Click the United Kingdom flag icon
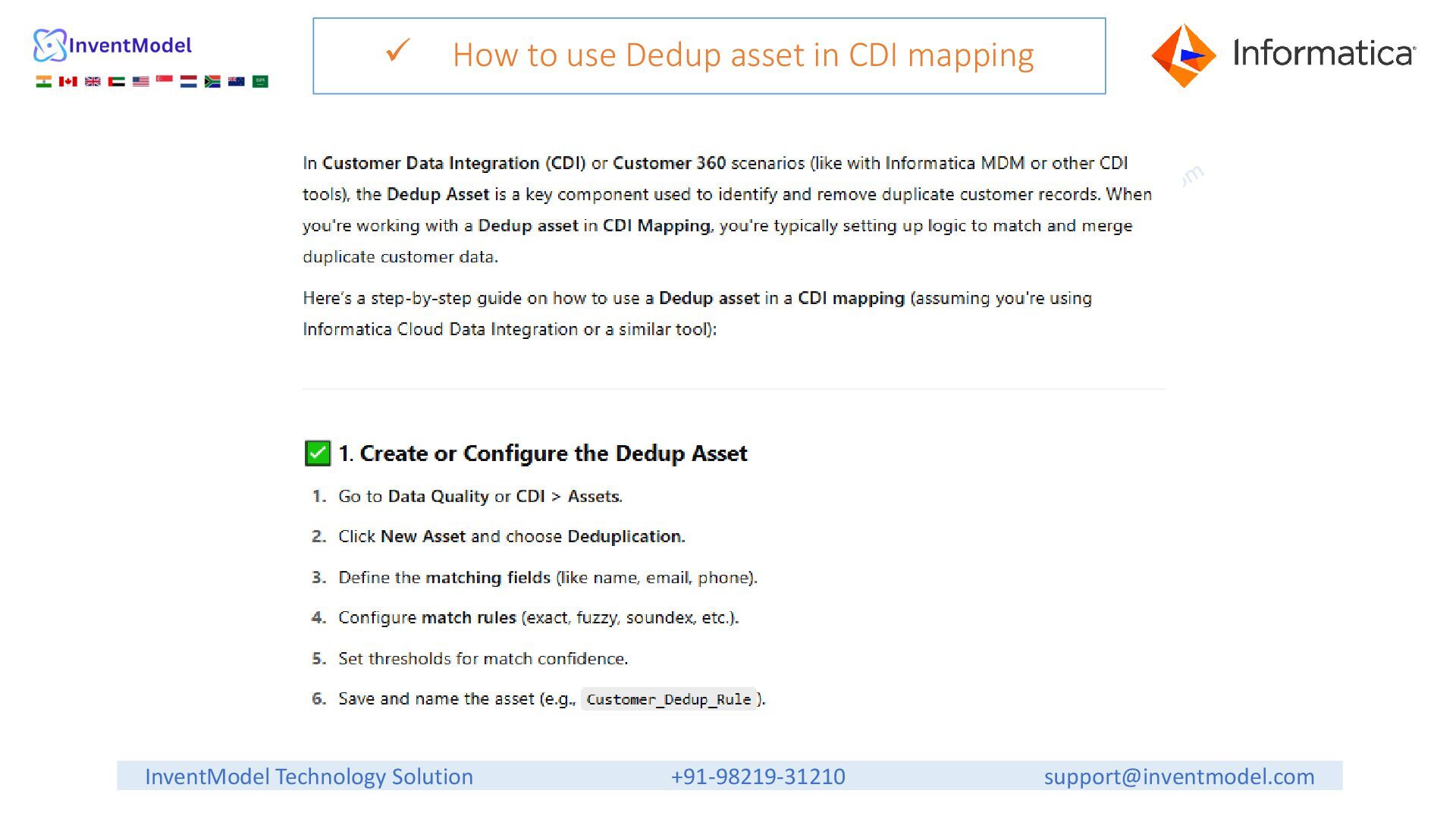1456x819 pixels. 93,81
